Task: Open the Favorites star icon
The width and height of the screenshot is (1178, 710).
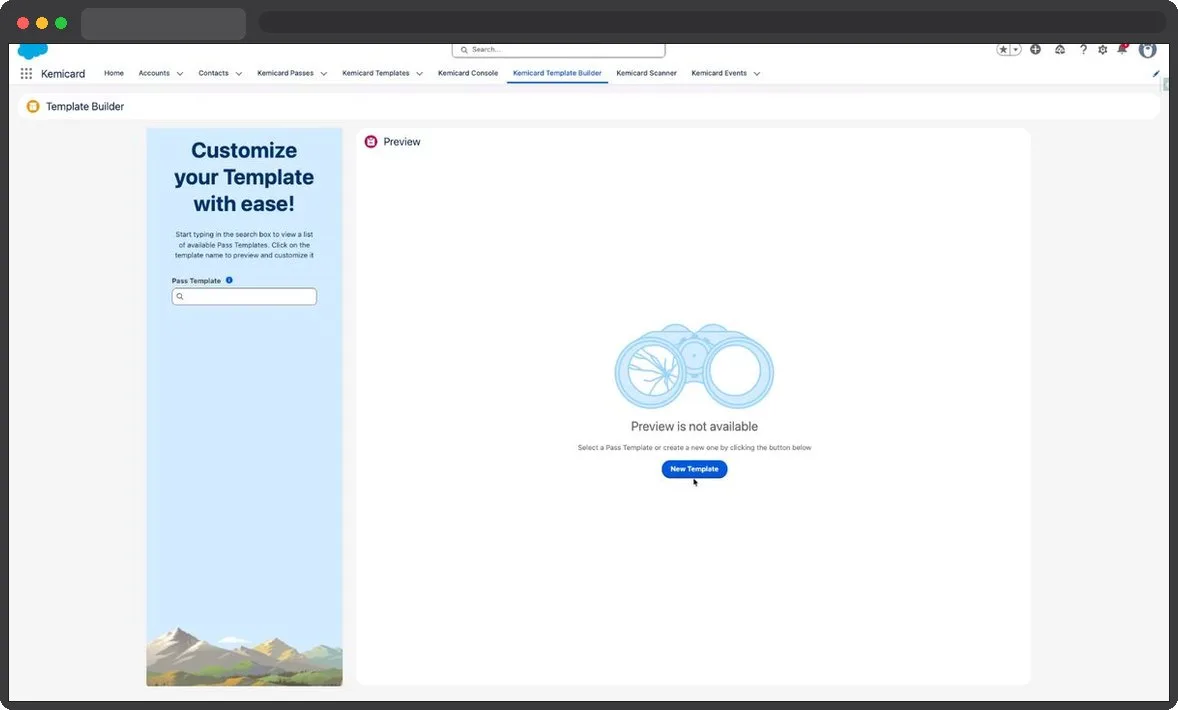Action: pyautogui.click(x=1003, y=50)
